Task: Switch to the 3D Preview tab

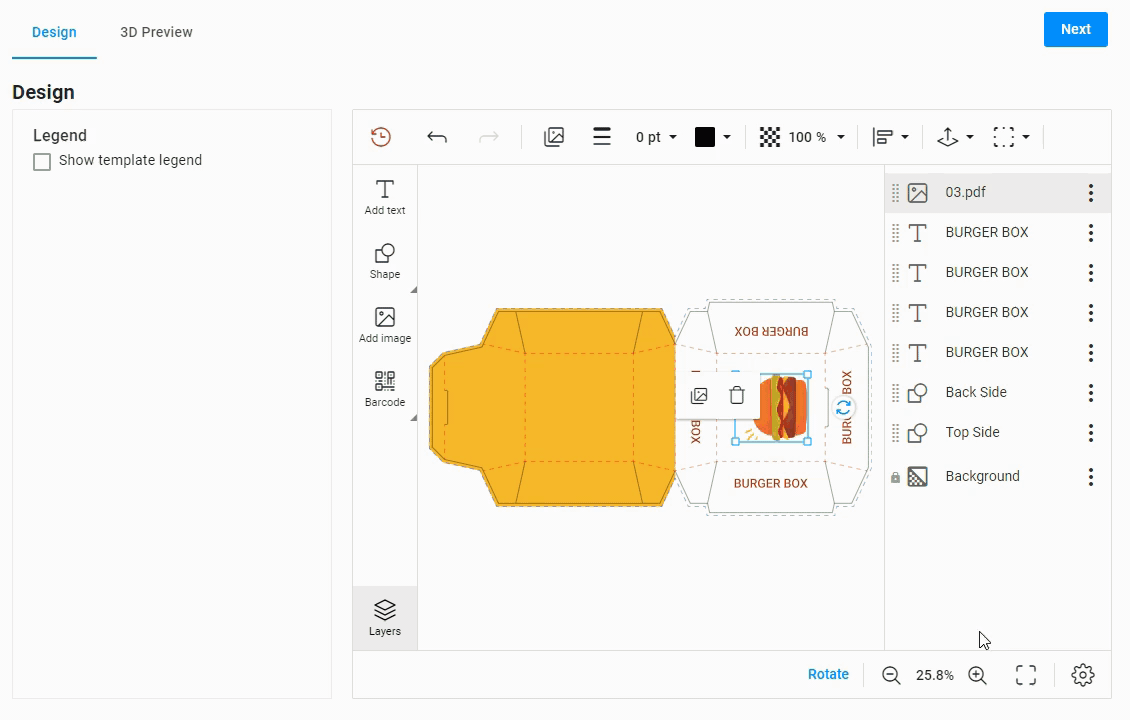Action: click(156, 32)
